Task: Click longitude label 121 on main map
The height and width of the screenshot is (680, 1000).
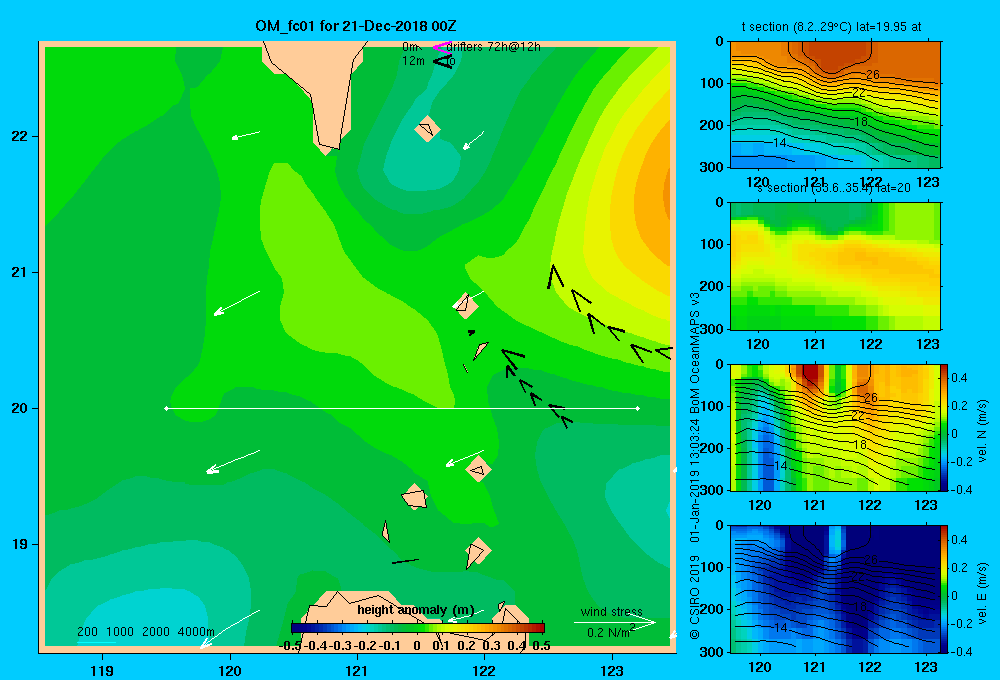Action: pos(357,670)
